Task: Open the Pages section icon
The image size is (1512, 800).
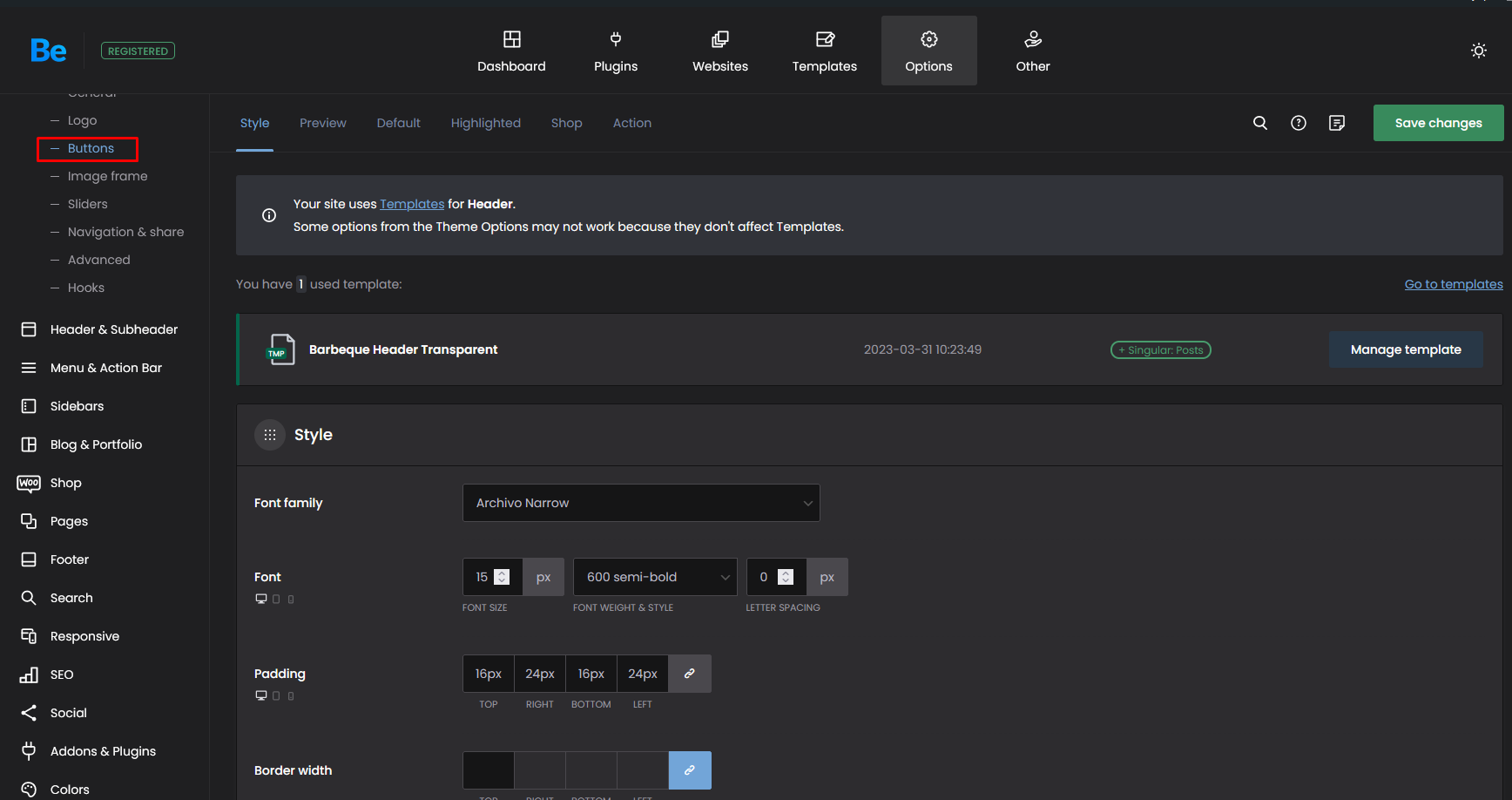Action: pyautogui.click(x=29, y=521)
